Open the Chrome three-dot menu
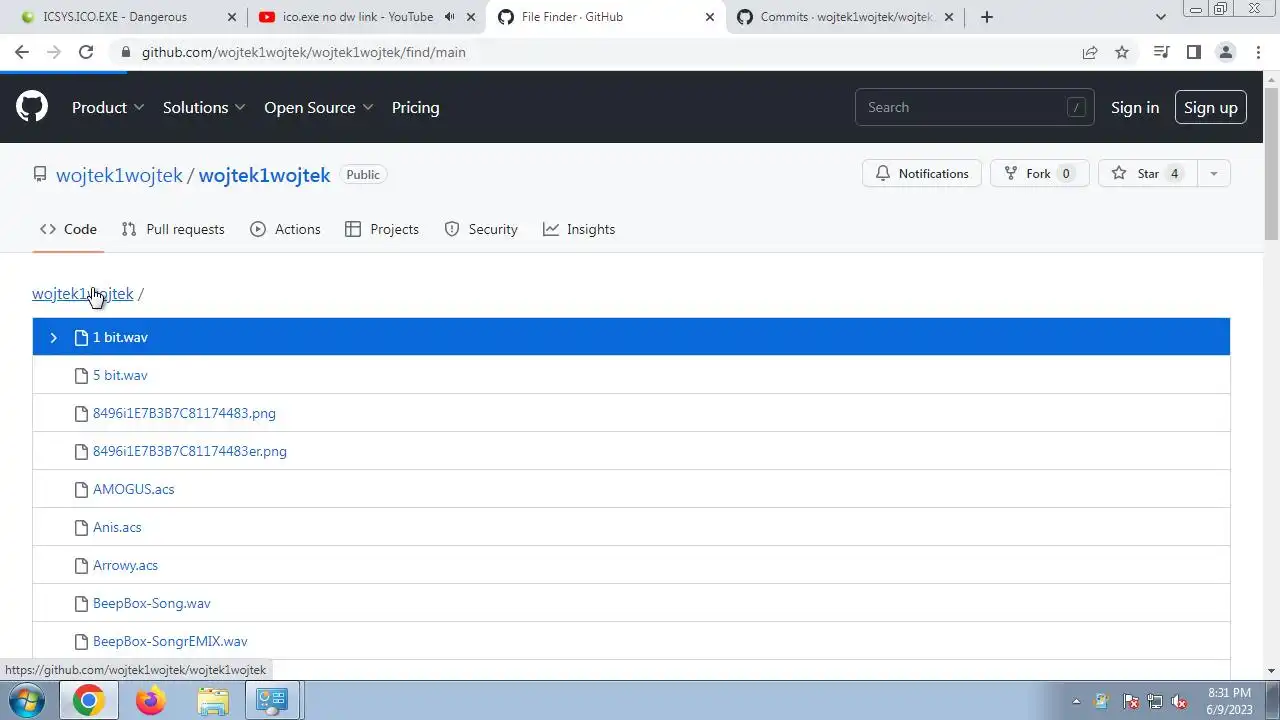This screenshot has width=1280, height=720. click(x=1257, y=52)
